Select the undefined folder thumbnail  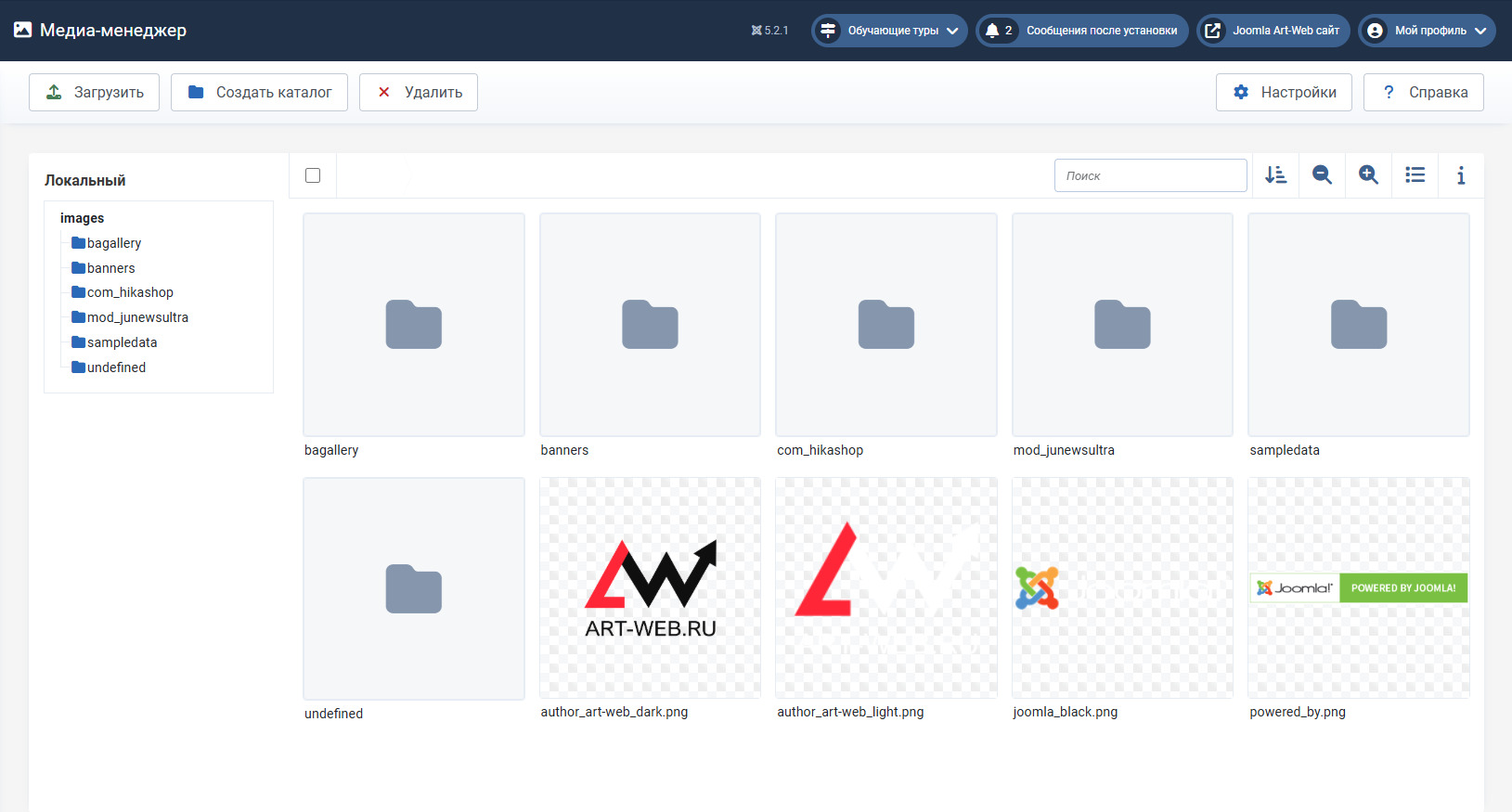click(414, 588)
